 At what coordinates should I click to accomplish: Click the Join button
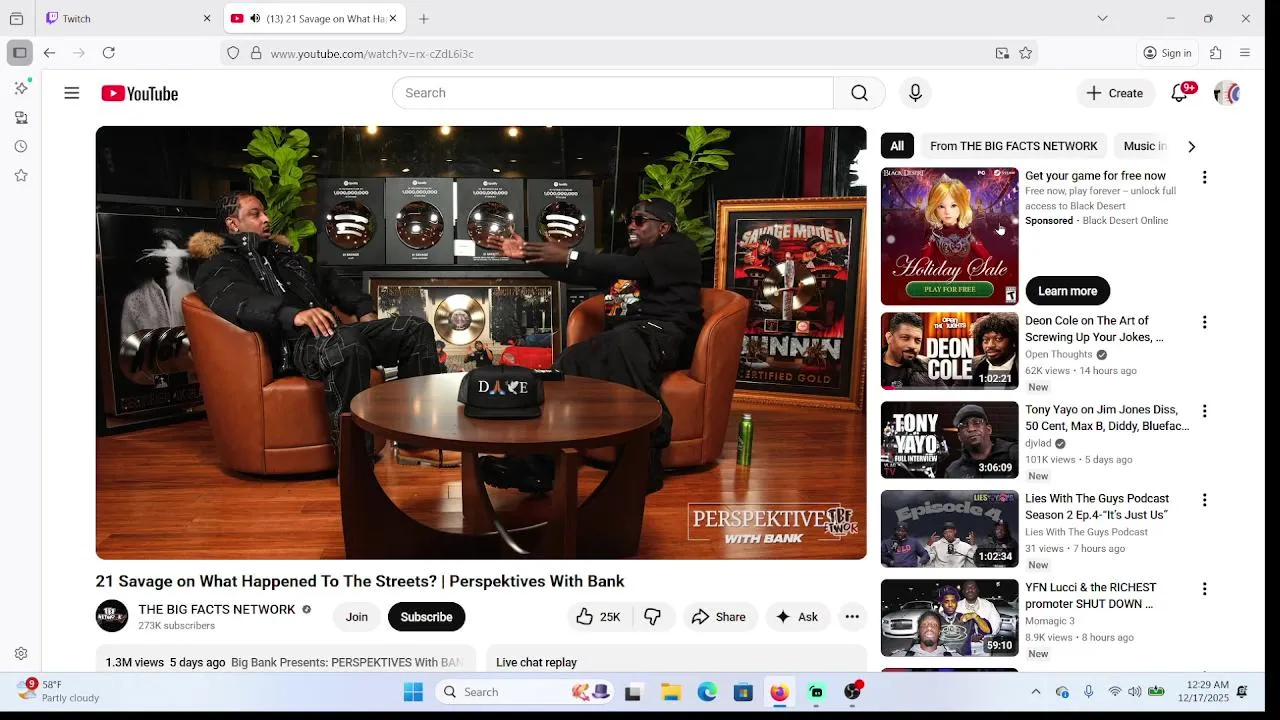[357, 617]
